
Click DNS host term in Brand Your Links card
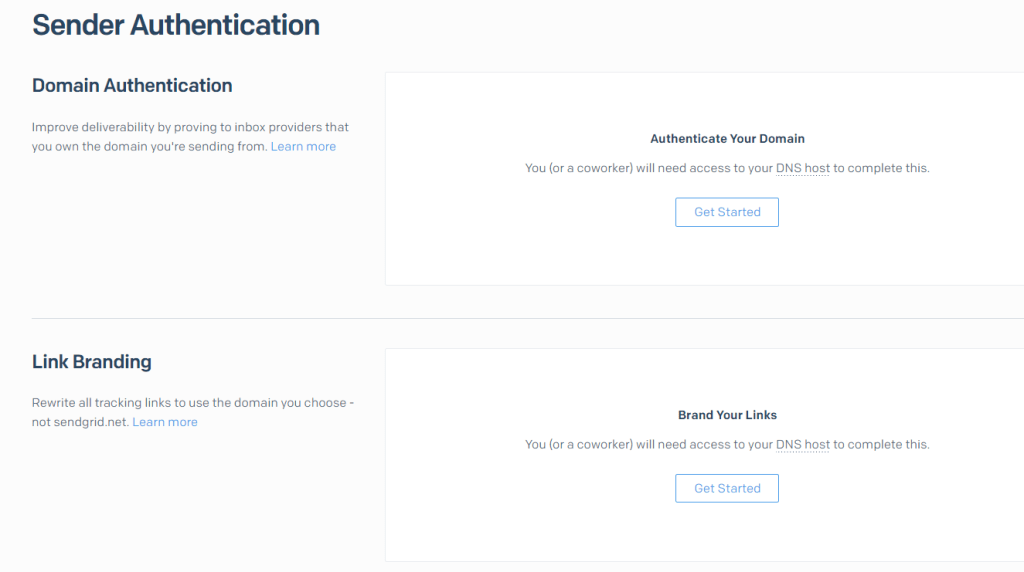click(802, 444)
